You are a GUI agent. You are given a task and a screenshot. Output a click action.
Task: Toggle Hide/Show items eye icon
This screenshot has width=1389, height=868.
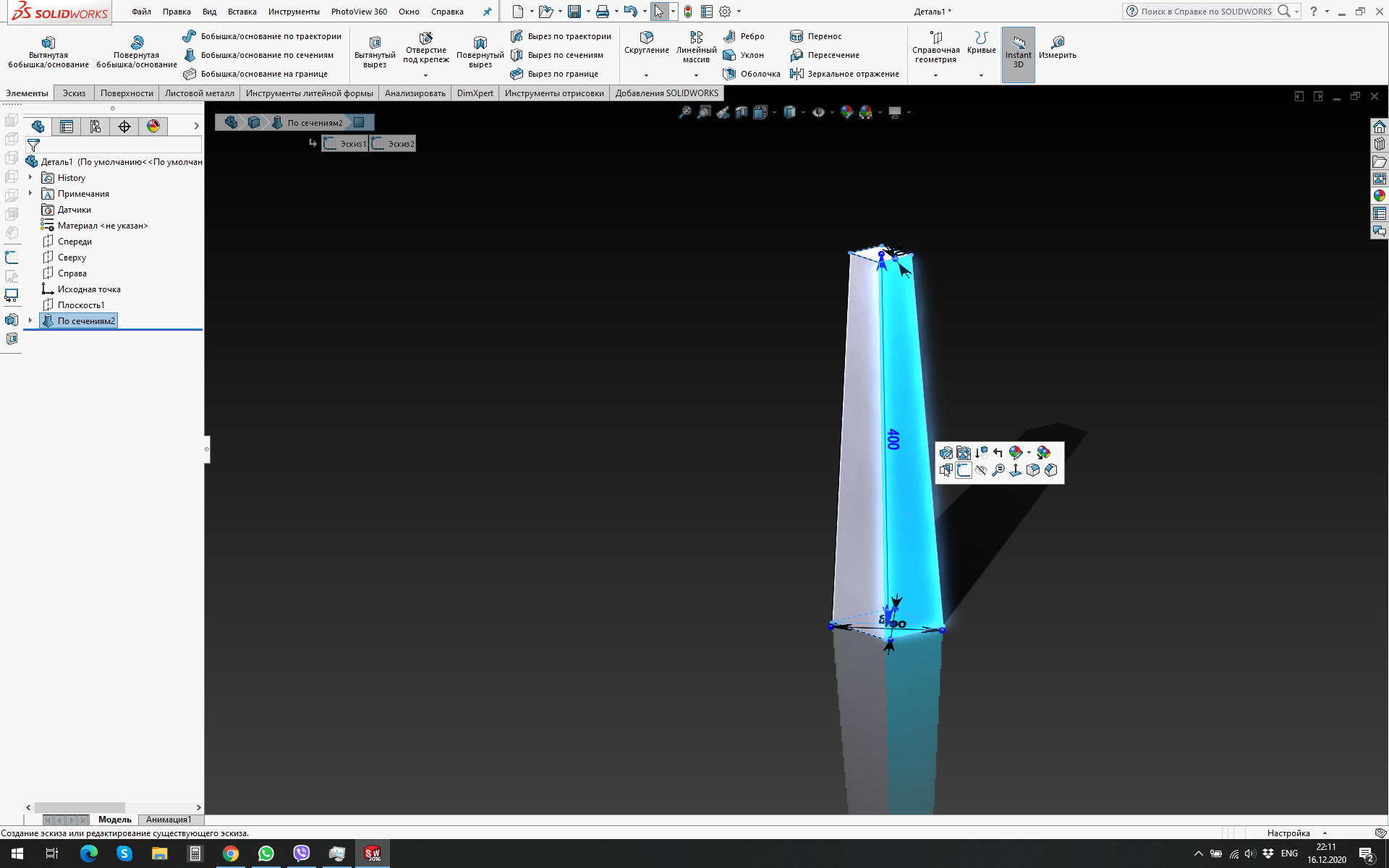(818, 112)
